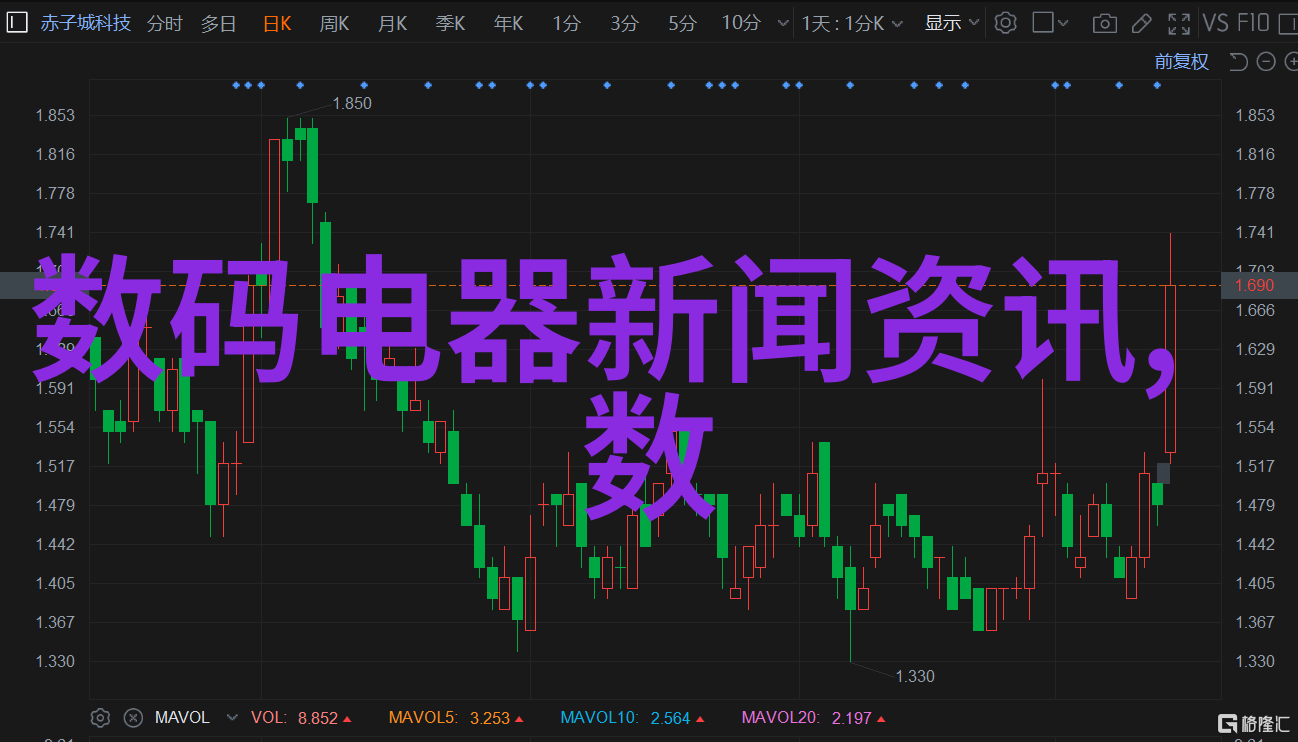Expand the MAVOL indicator dropdown
Screen dimensions: 1298x742
tap(233, 718)
